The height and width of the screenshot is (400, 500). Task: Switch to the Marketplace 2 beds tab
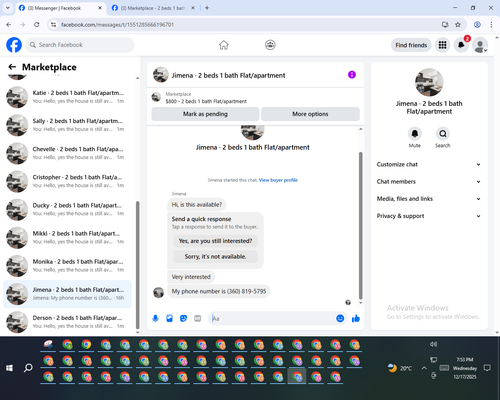[x=153, y=8]
